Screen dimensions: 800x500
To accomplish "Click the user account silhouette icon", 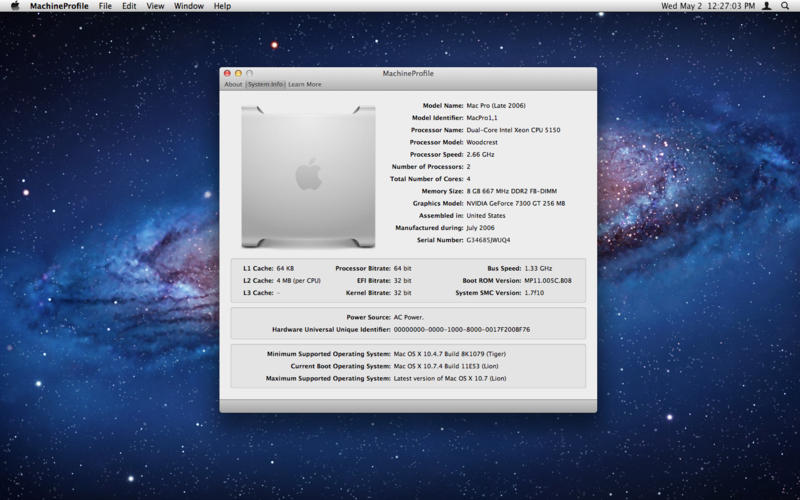I will (x=766, y=6).
